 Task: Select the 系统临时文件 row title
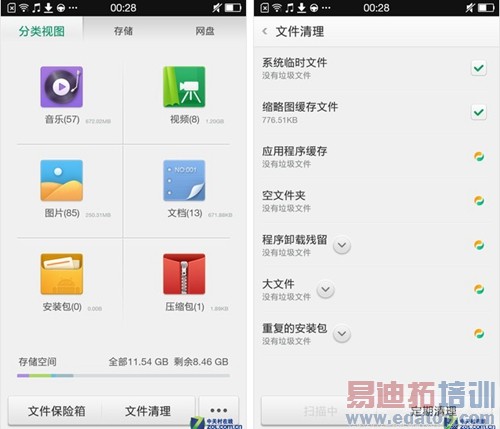click(x=294, y=62)
